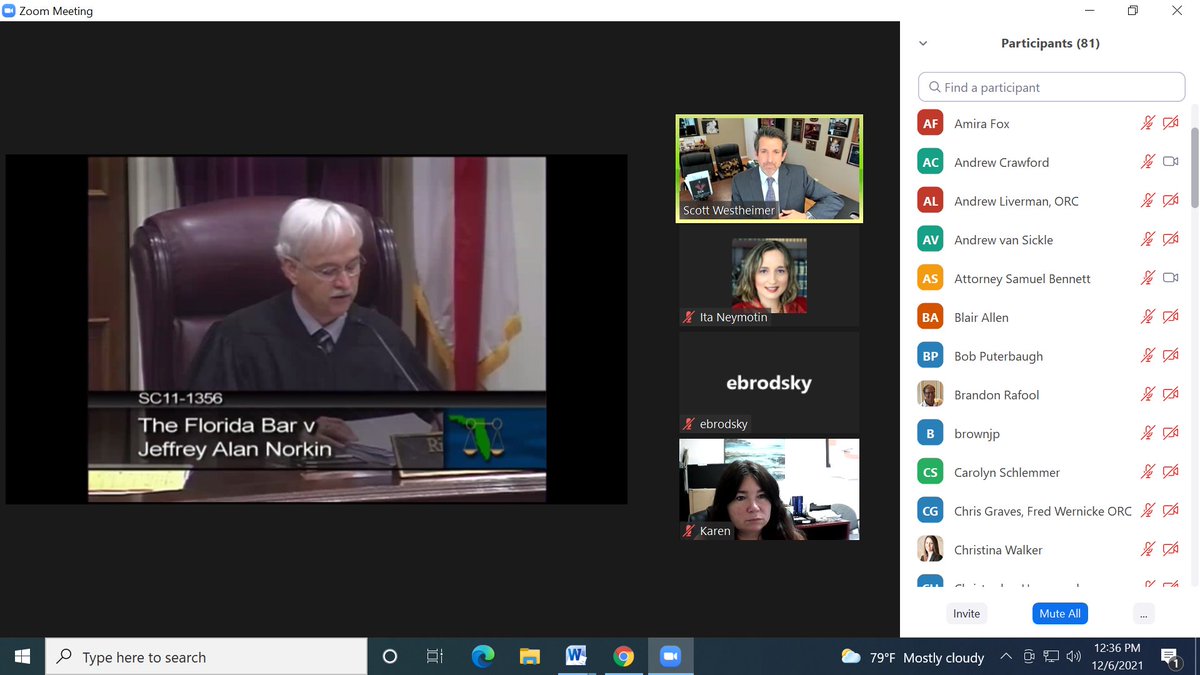Open Task View on the taskbar

(x=435, y=657)
